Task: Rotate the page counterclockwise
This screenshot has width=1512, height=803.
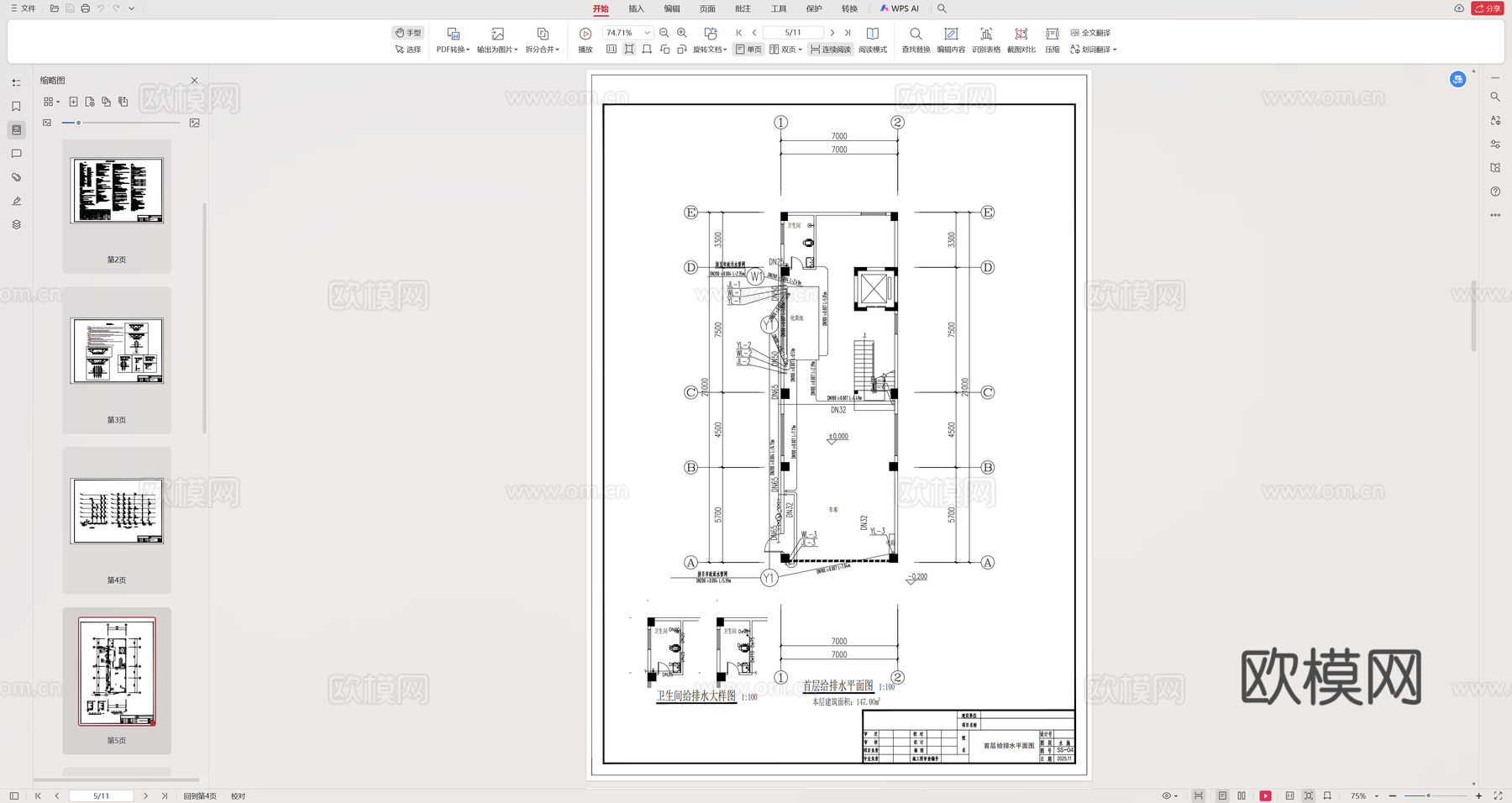Action: (x=664, y=50)
